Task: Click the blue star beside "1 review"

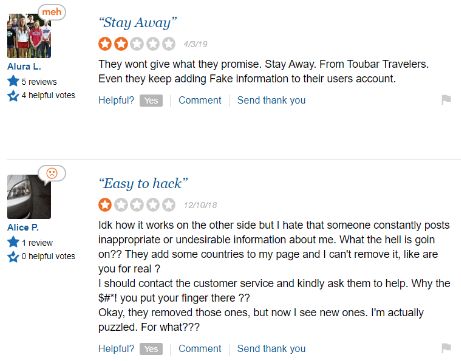Action: (13, 242)
